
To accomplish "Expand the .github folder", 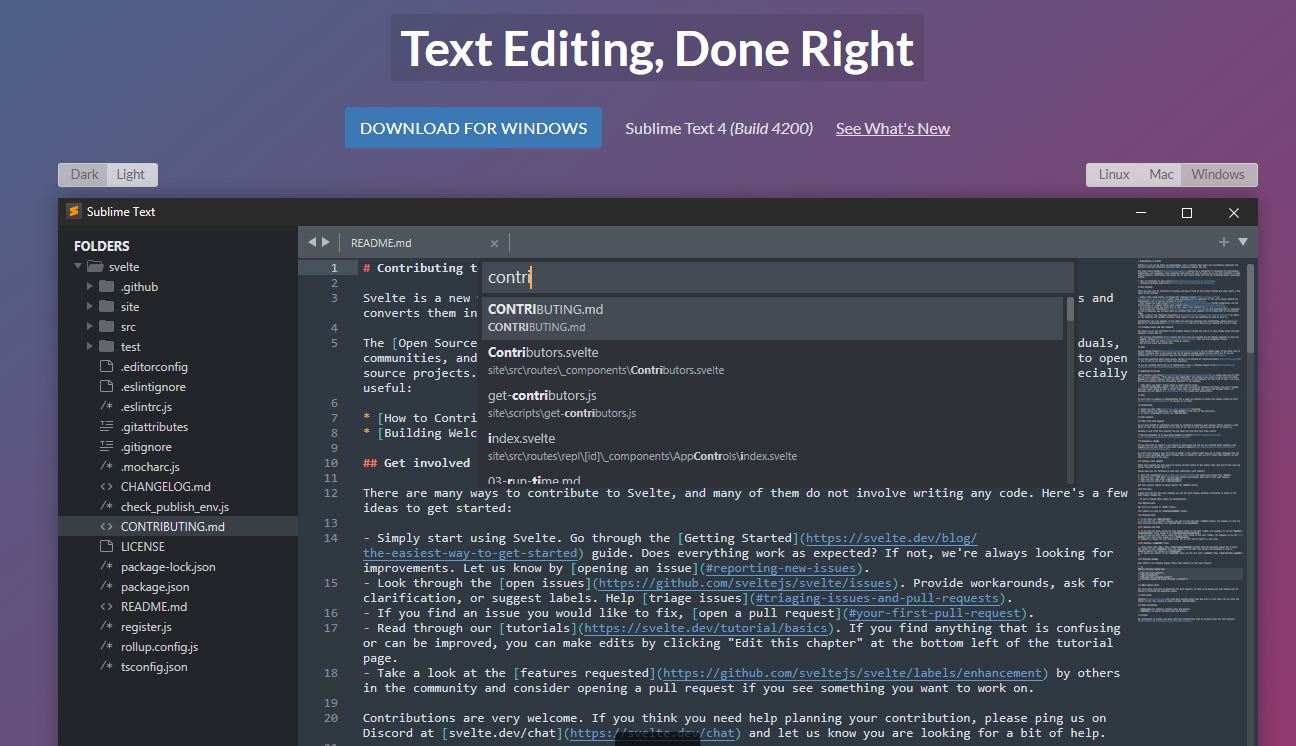I will pyautogui.click(x=90, y=287).
